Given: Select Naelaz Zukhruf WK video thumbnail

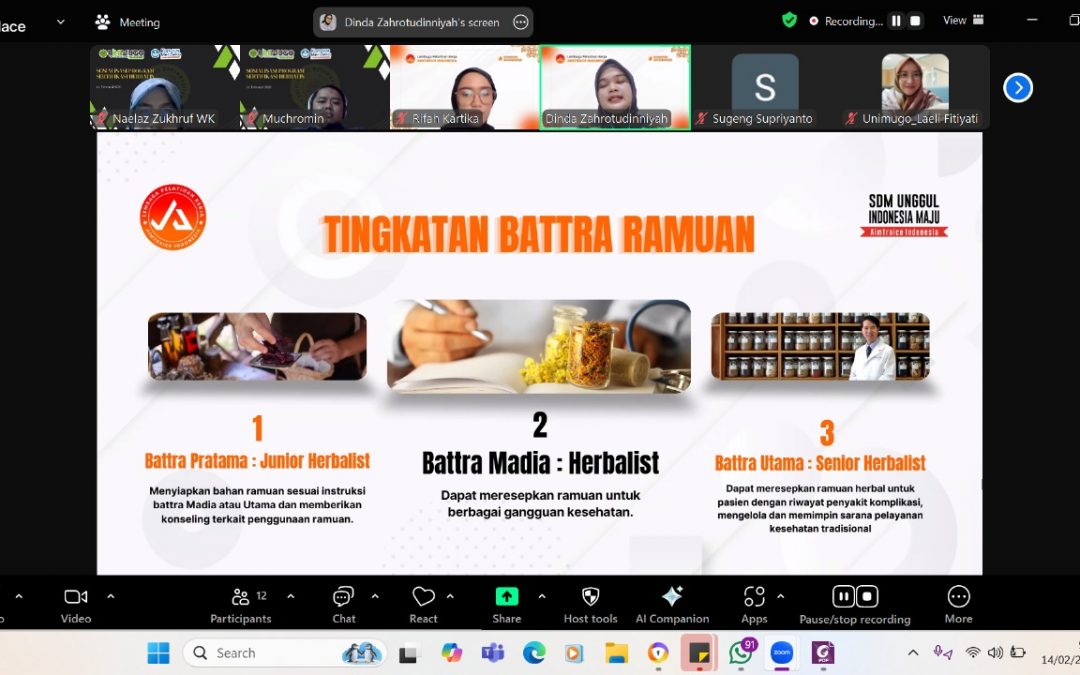Looking at the screenshot, I should point(165,87).
